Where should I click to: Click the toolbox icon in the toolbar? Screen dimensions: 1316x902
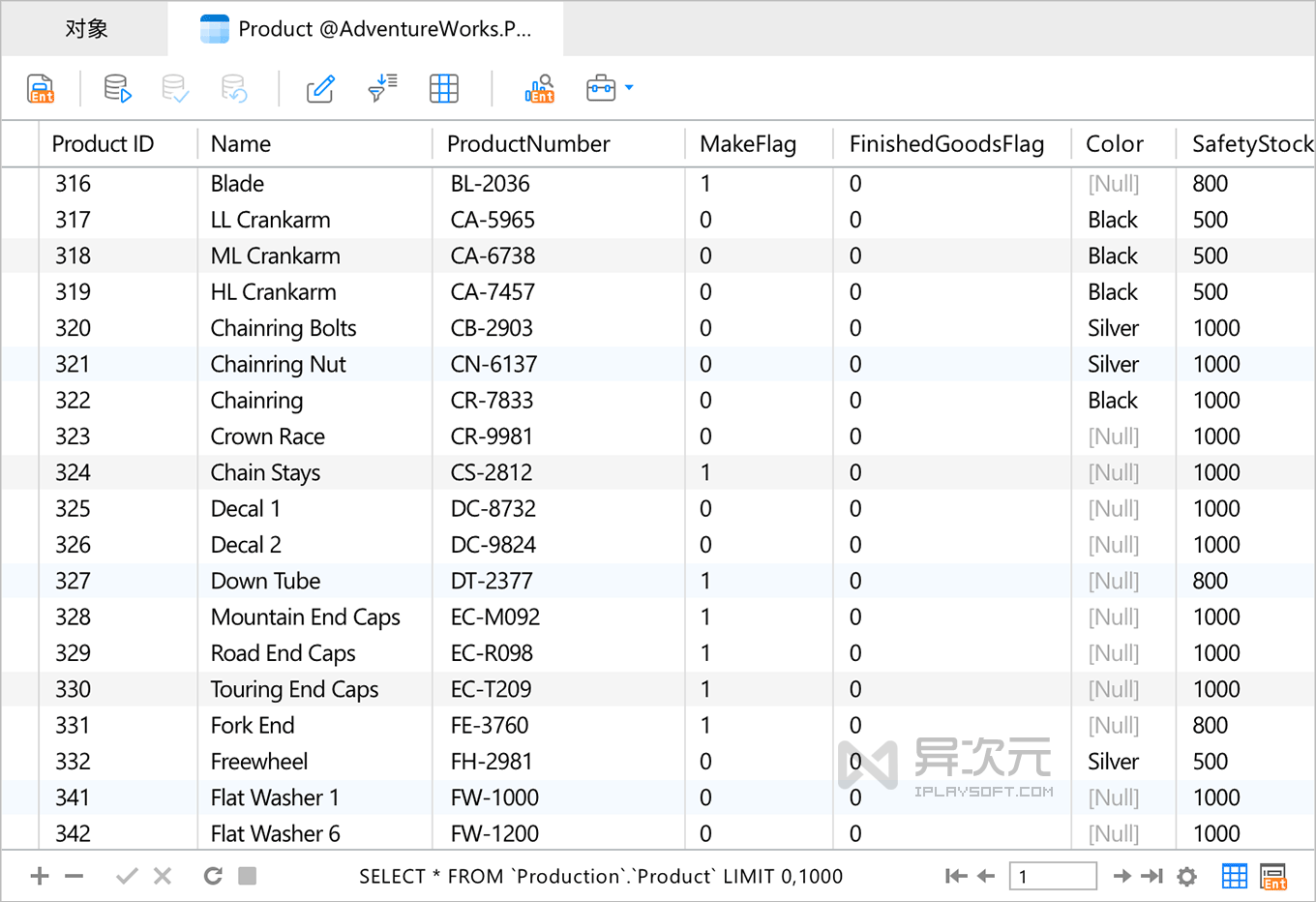601,89
